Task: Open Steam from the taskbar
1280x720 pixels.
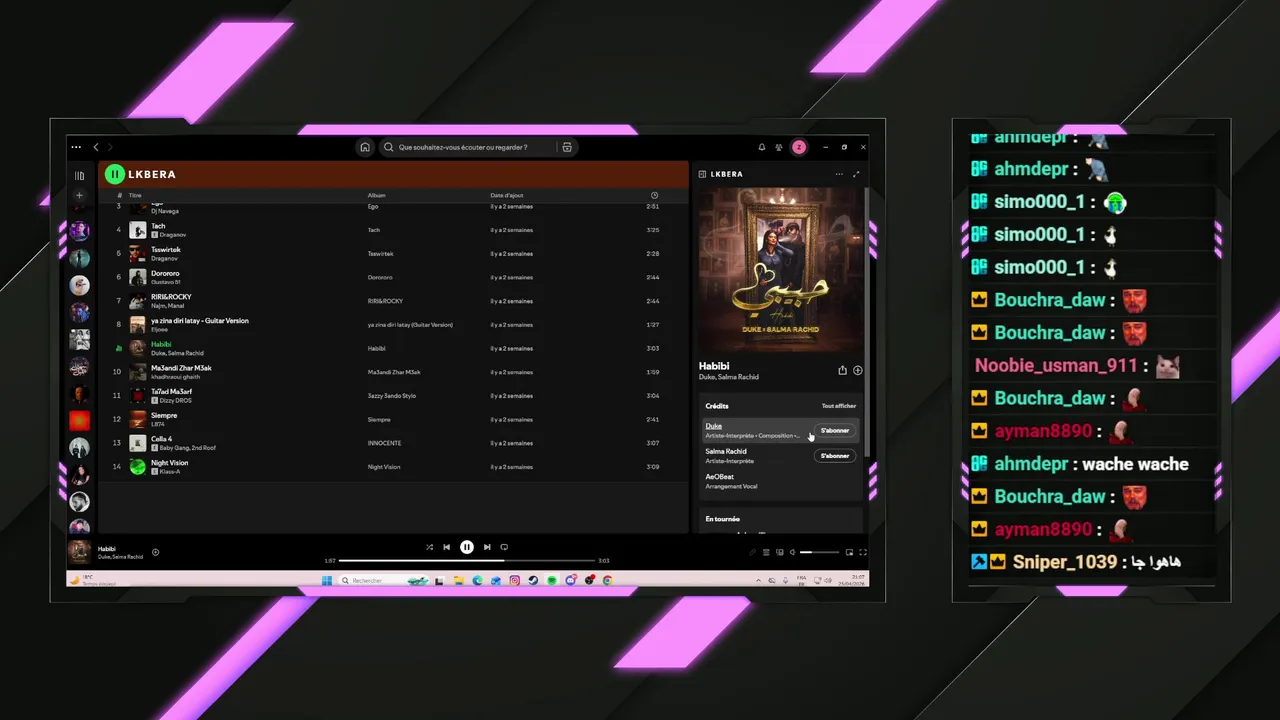Action: [x=533, y=580]
